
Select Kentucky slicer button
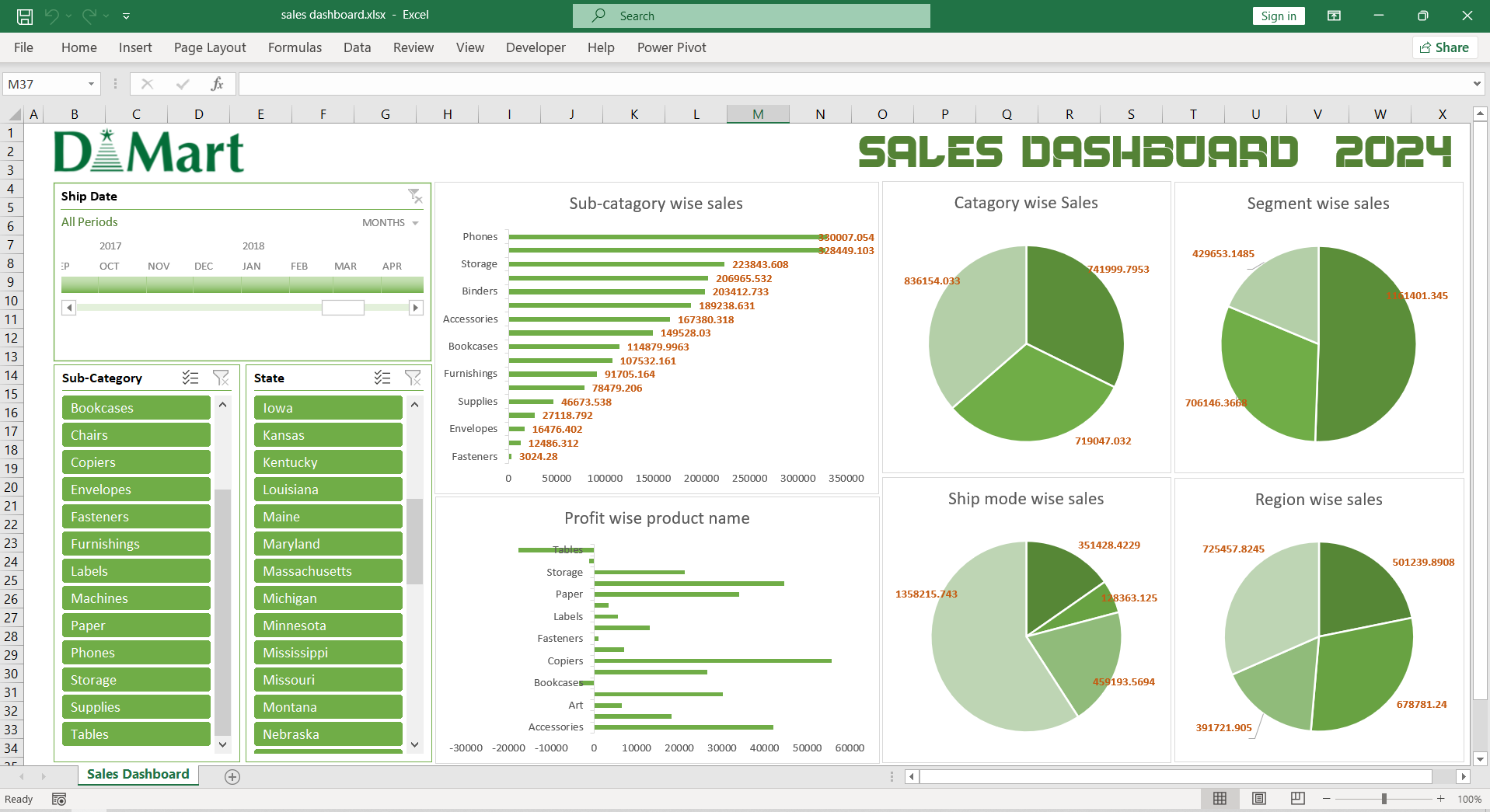(x=328, y=462)
